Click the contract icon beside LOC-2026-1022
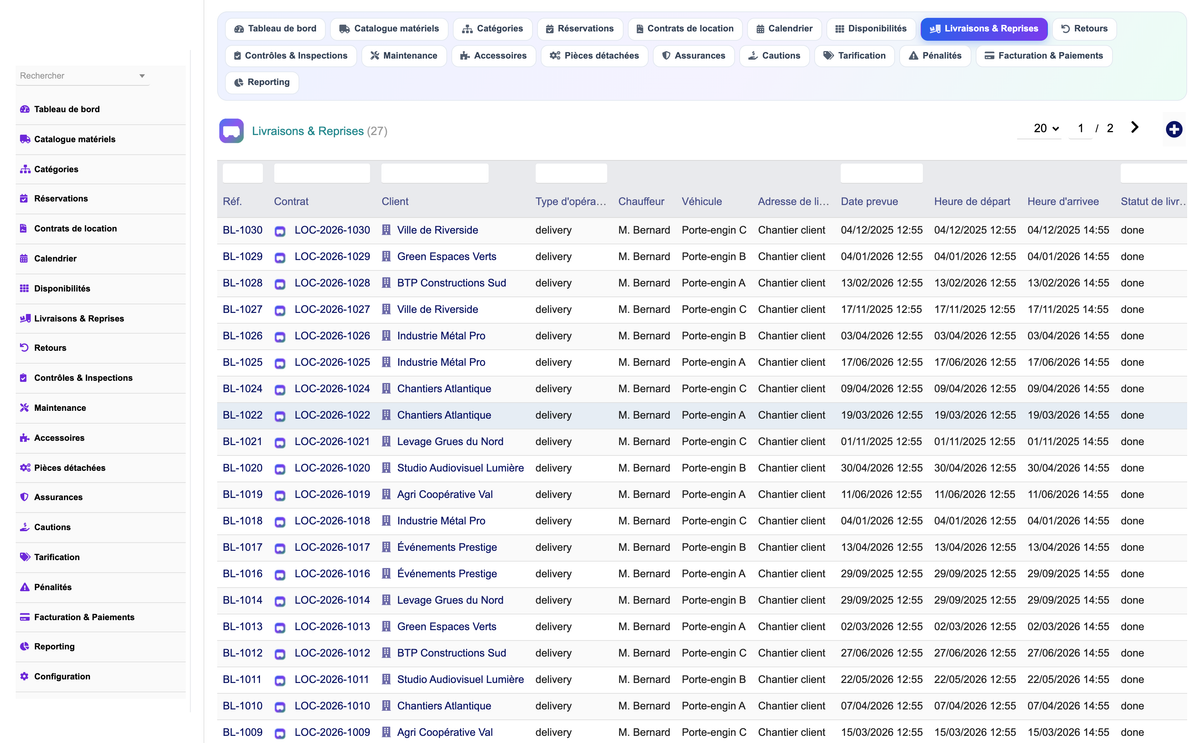The height and width of the screenshot is (743, 1200). coord(280,416)
